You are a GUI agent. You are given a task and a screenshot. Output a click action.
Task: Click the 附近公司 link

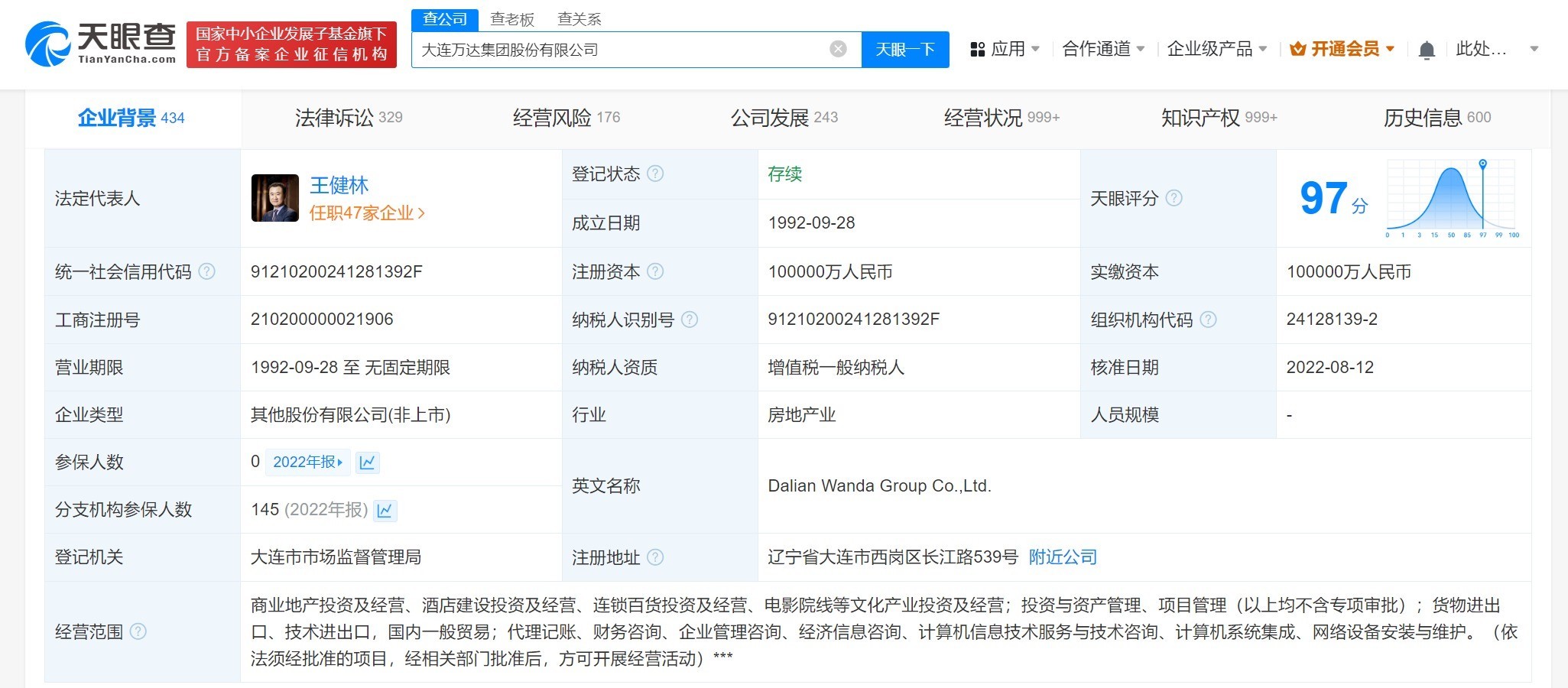pos(1063,557)
